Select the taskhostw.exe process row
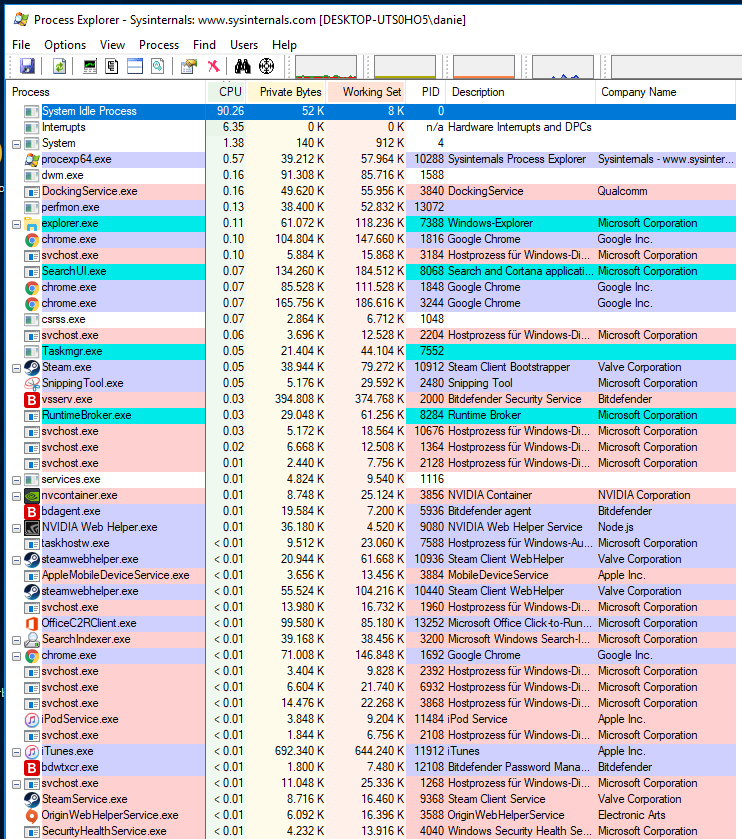 [x=371, y=544]
